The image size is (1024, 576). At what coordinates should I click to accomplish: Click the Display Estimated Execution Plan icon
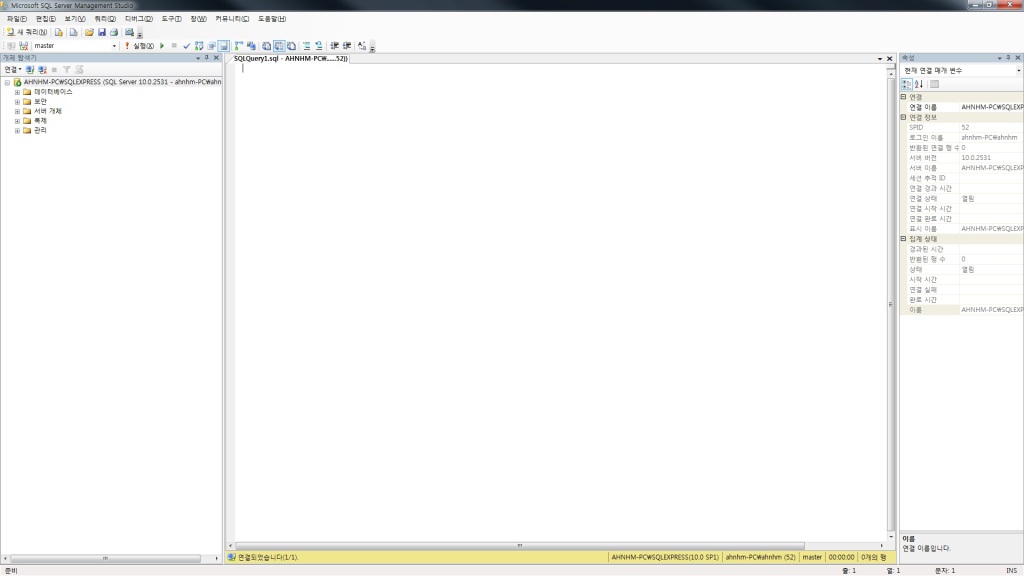coord(199,46)
